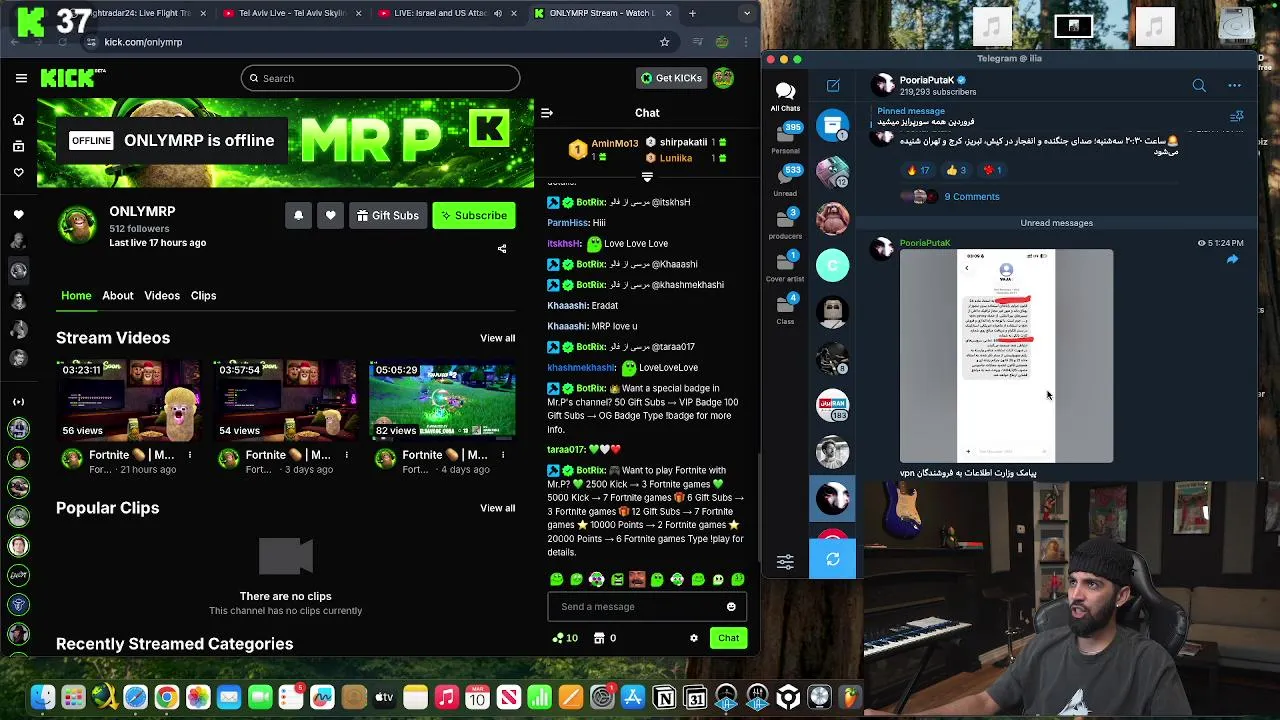
Task: Go to Kick home via sidebar house icon
Action: 18,120
